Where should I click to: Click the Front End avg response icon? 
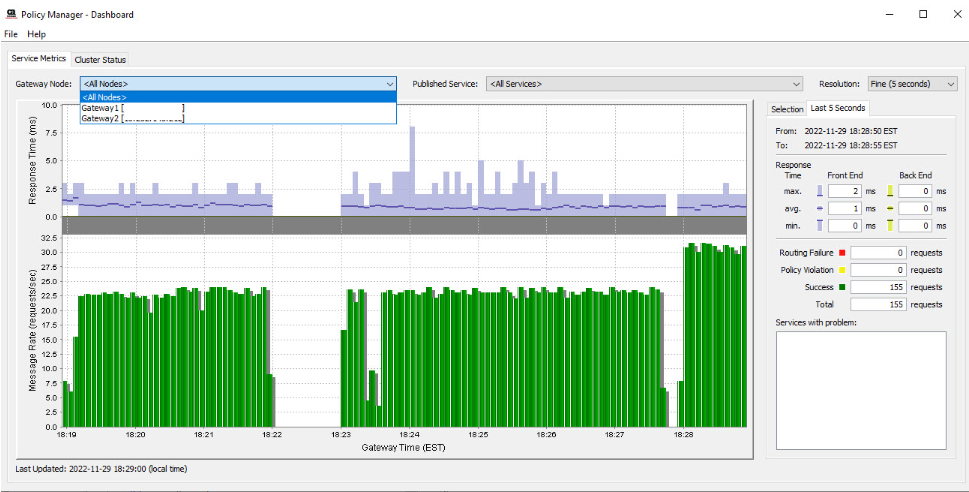point(820,208)
